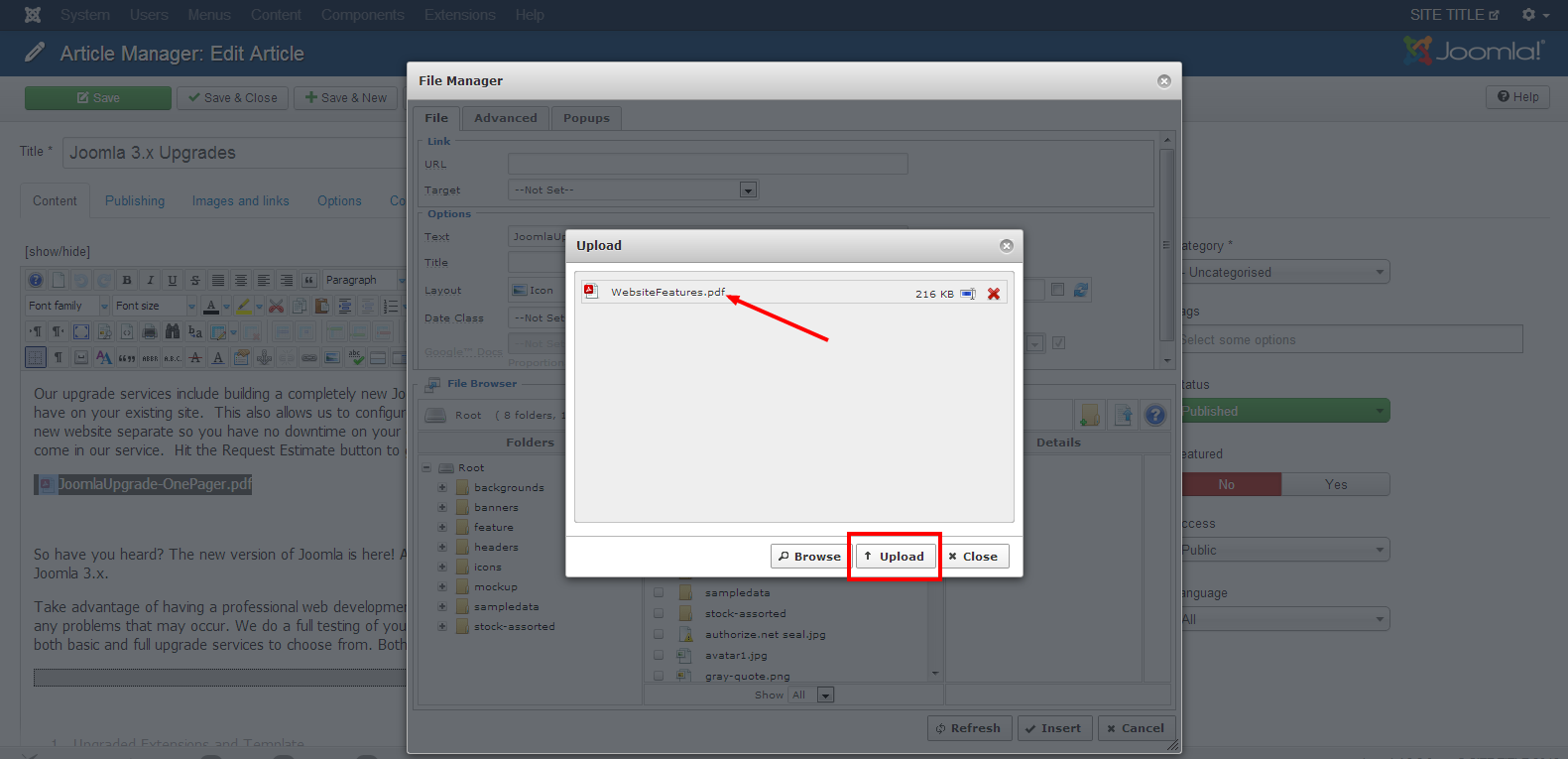Open the Show All dropdown

click(x=811, y=695)
